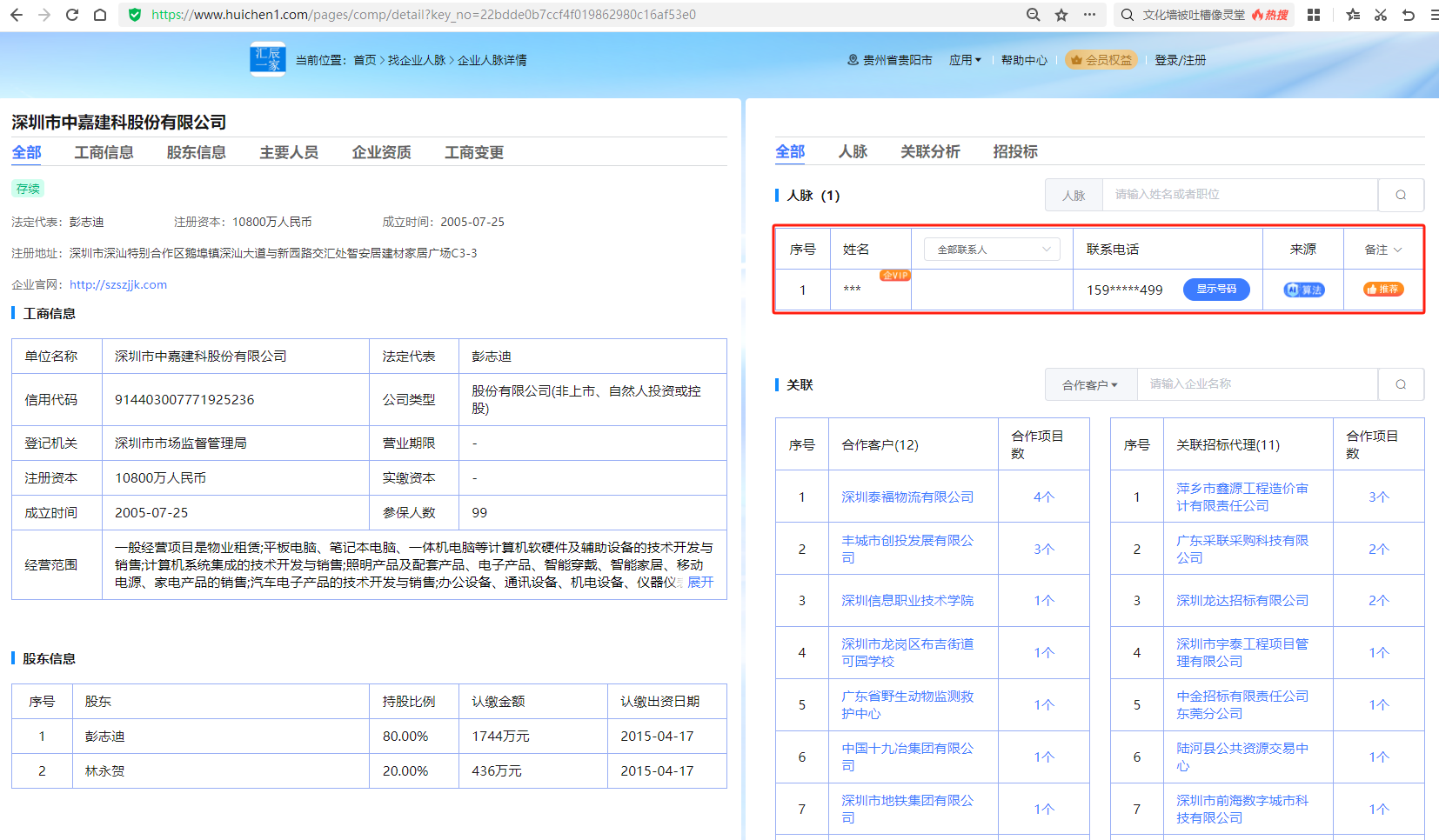Open the company website link szszjjk.com

[x=118, y=284]
